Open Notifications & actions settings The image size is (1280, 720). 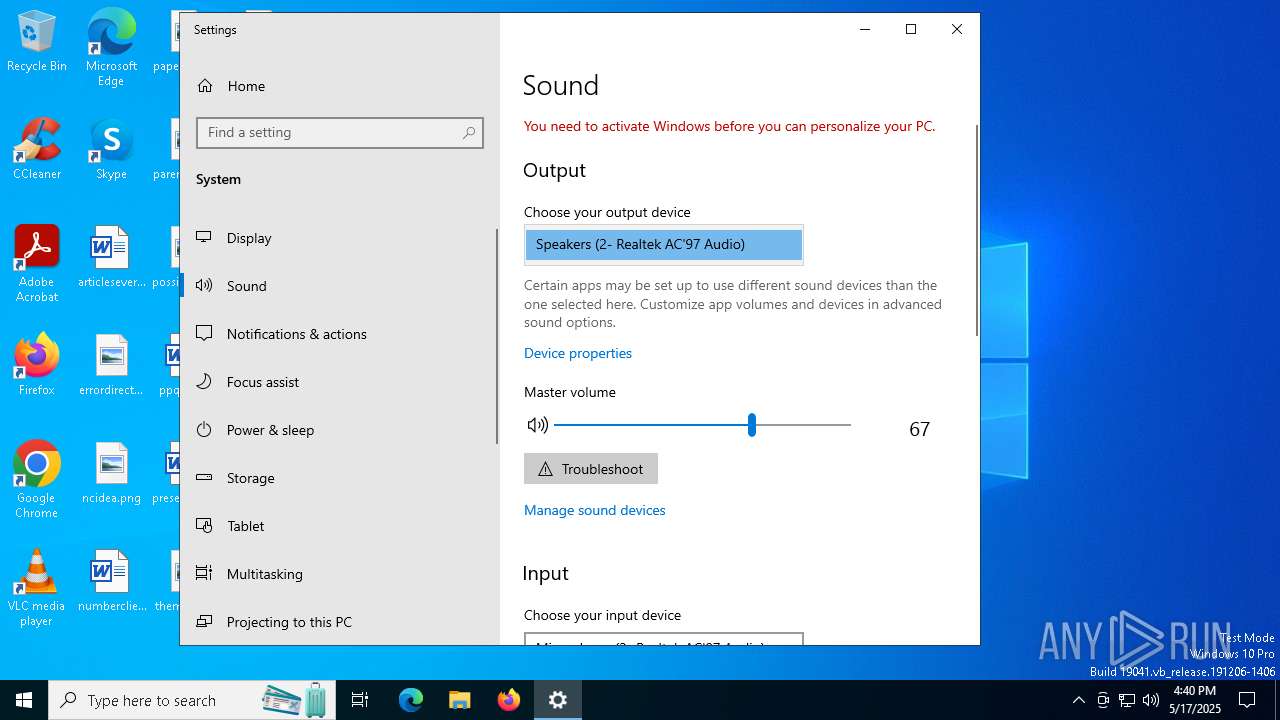pyautogui.click(x=338, y=334)
